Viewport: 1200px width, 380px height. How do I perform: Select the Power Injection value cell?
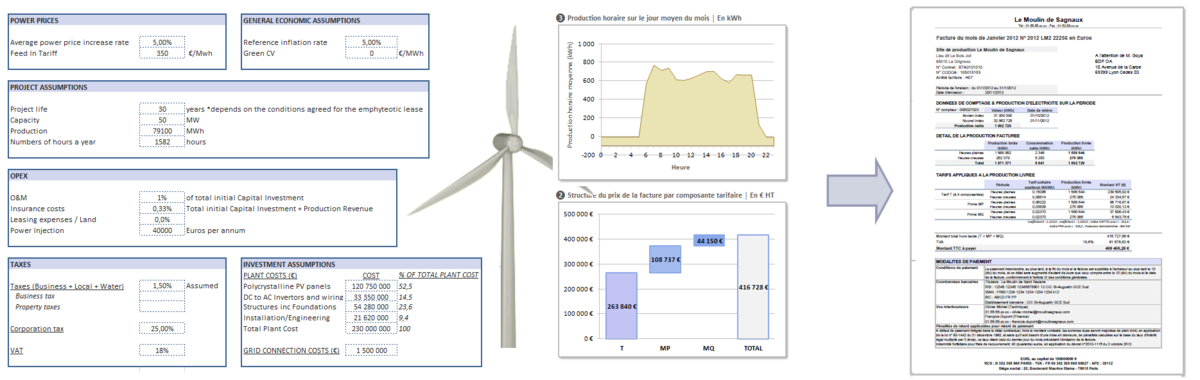162,230
